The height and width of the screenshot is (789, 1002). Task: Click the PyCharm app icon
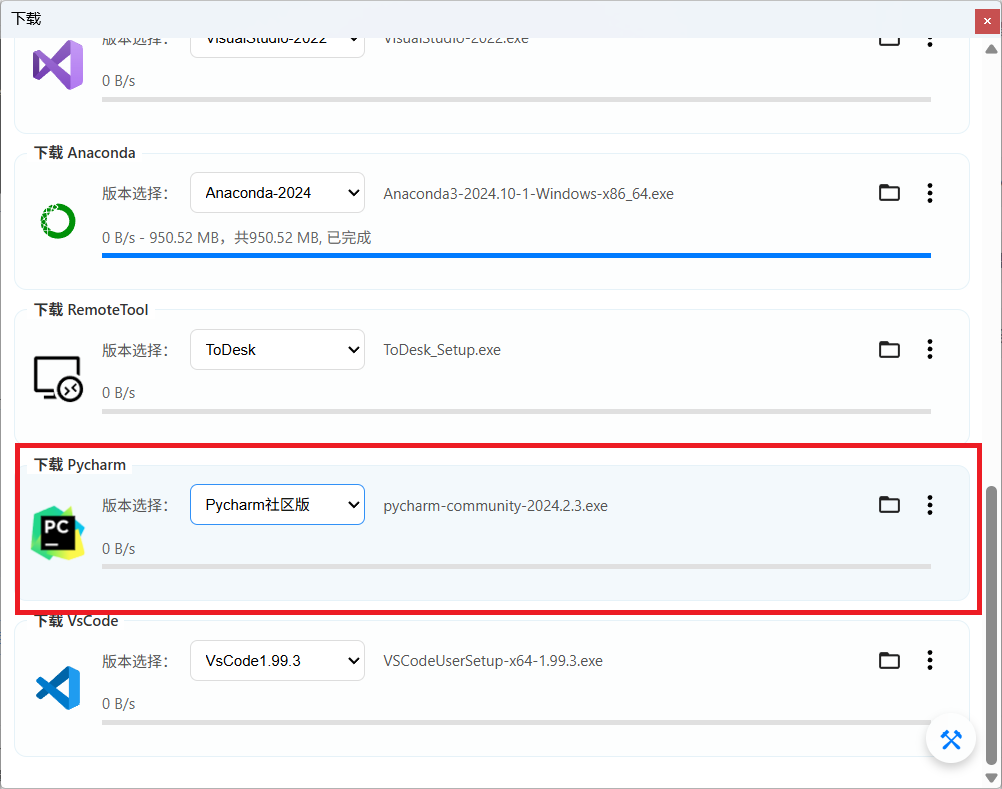point(57,533)
